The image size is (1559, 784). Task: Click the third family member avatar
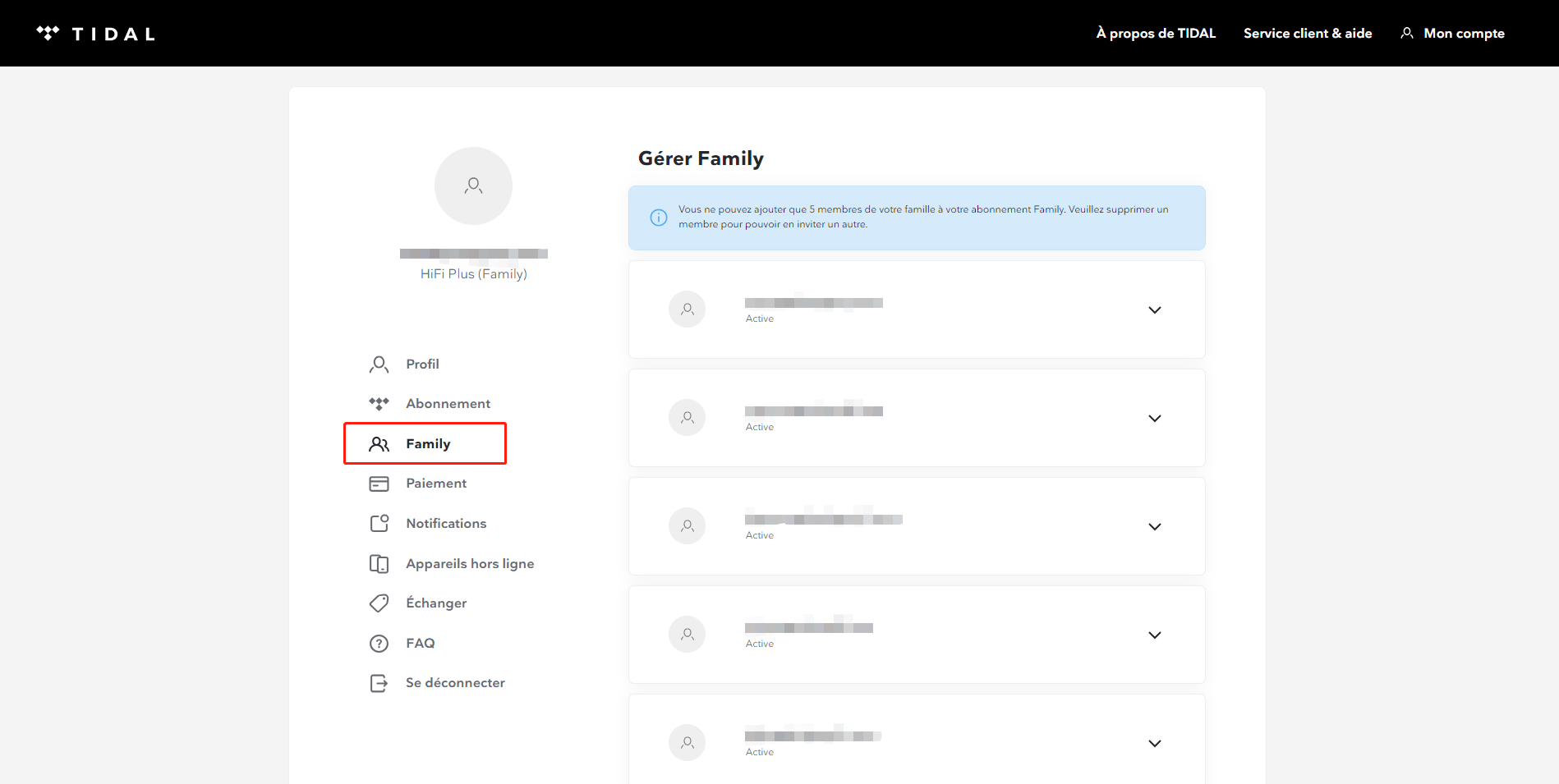pos(688,526)
